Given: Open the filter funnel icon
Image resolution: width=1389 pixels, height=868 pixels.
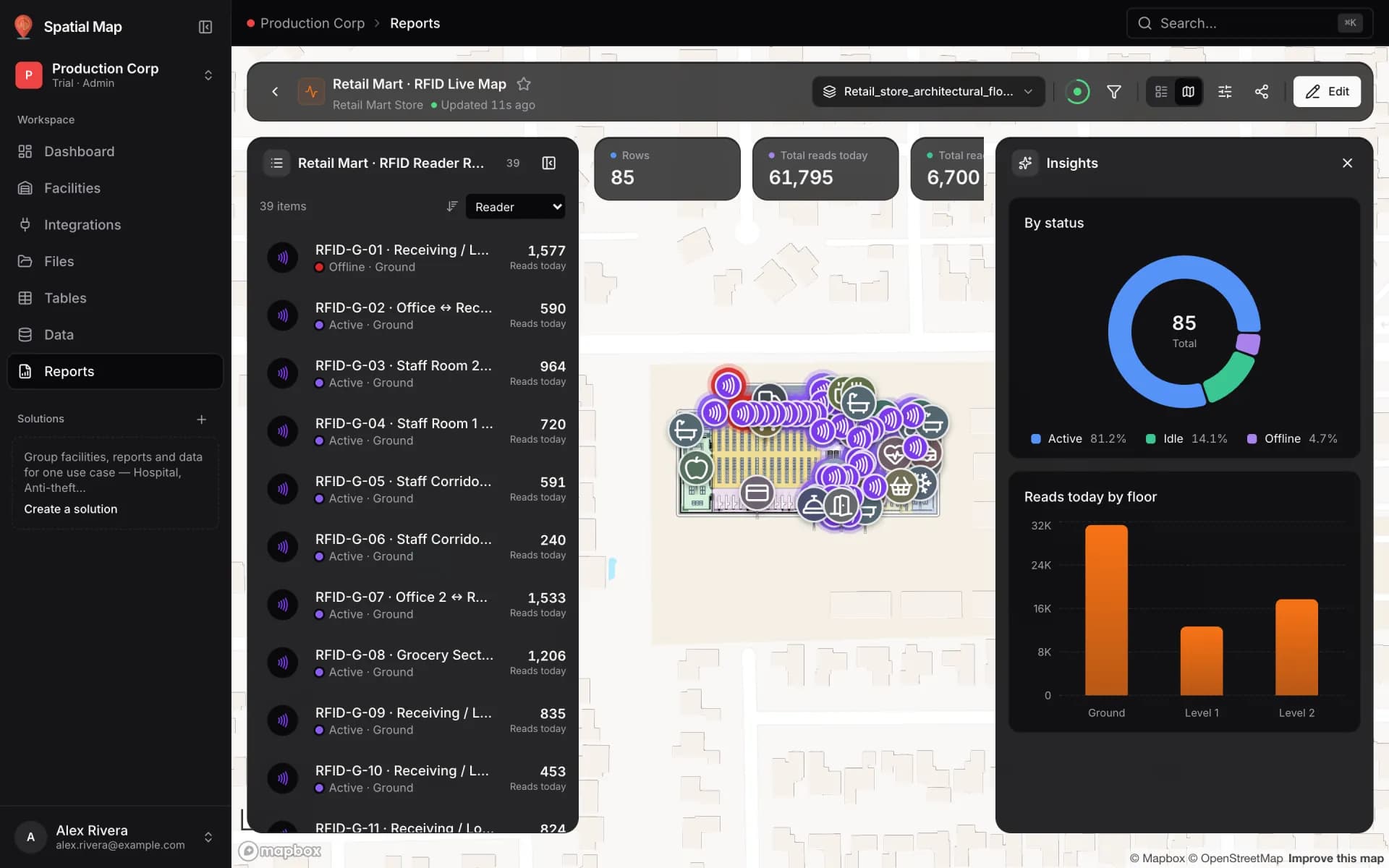Looking at the screenshot, I should click(1114, 92).
